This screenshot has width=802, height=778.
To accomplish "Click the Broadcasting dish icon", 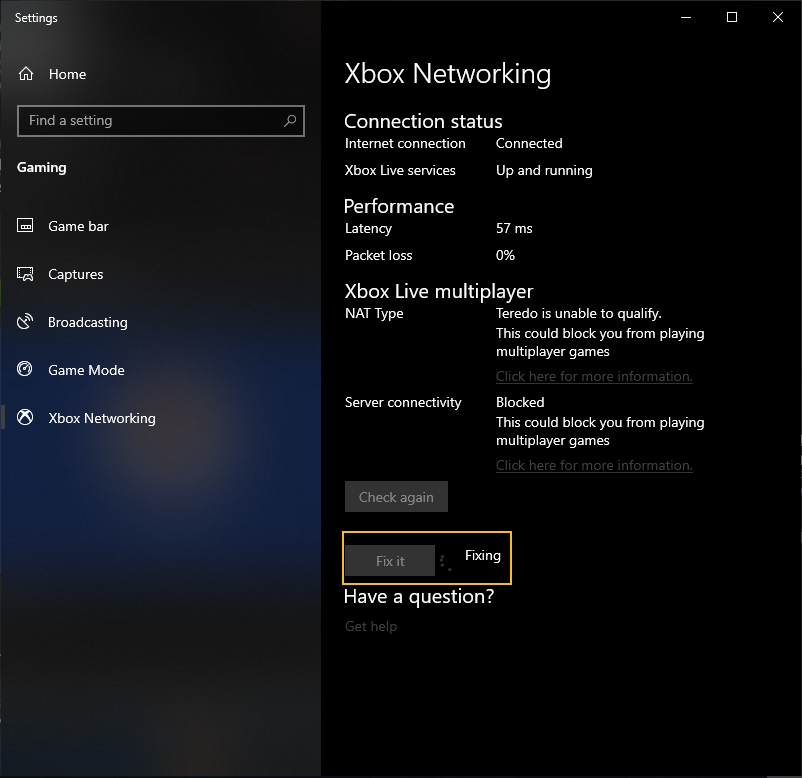I will [x=25, y=322].
